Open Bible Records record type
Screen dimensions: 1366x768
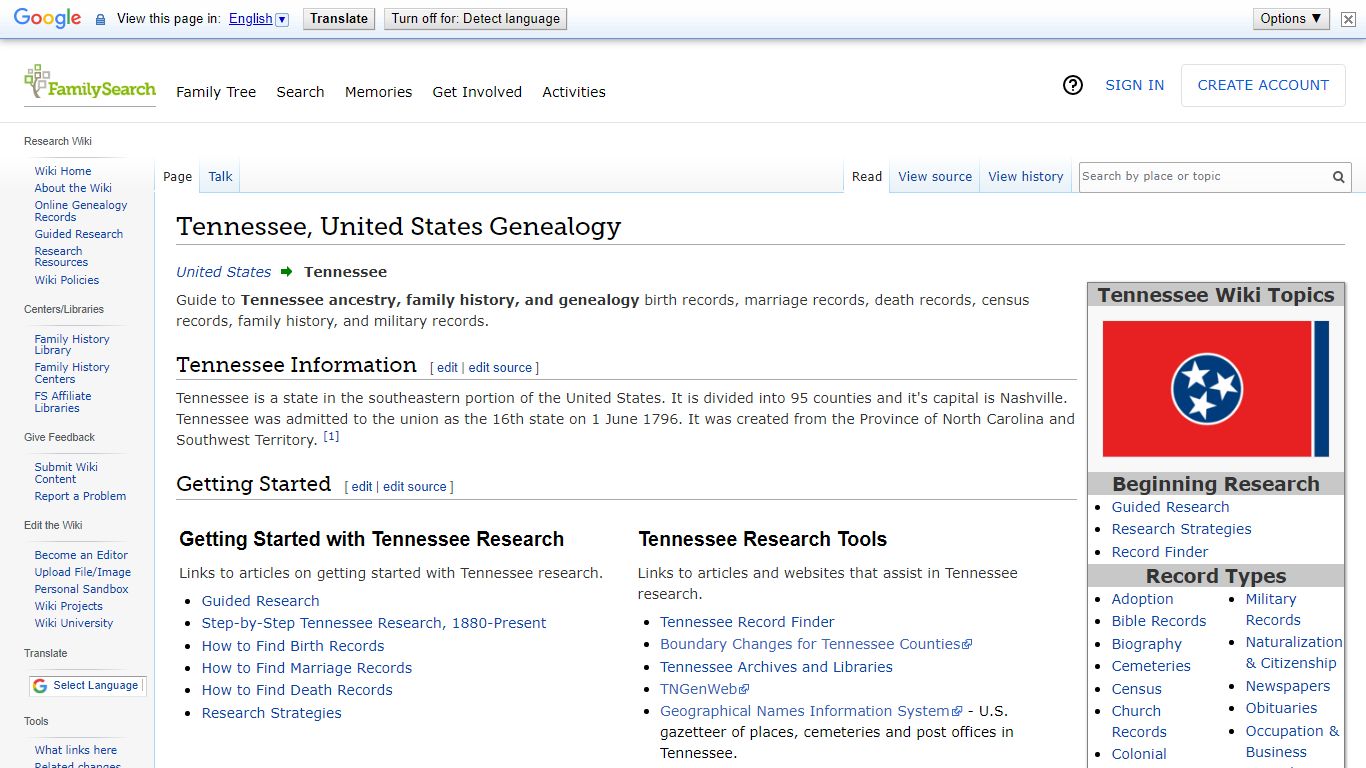[x=1159, y=621]
